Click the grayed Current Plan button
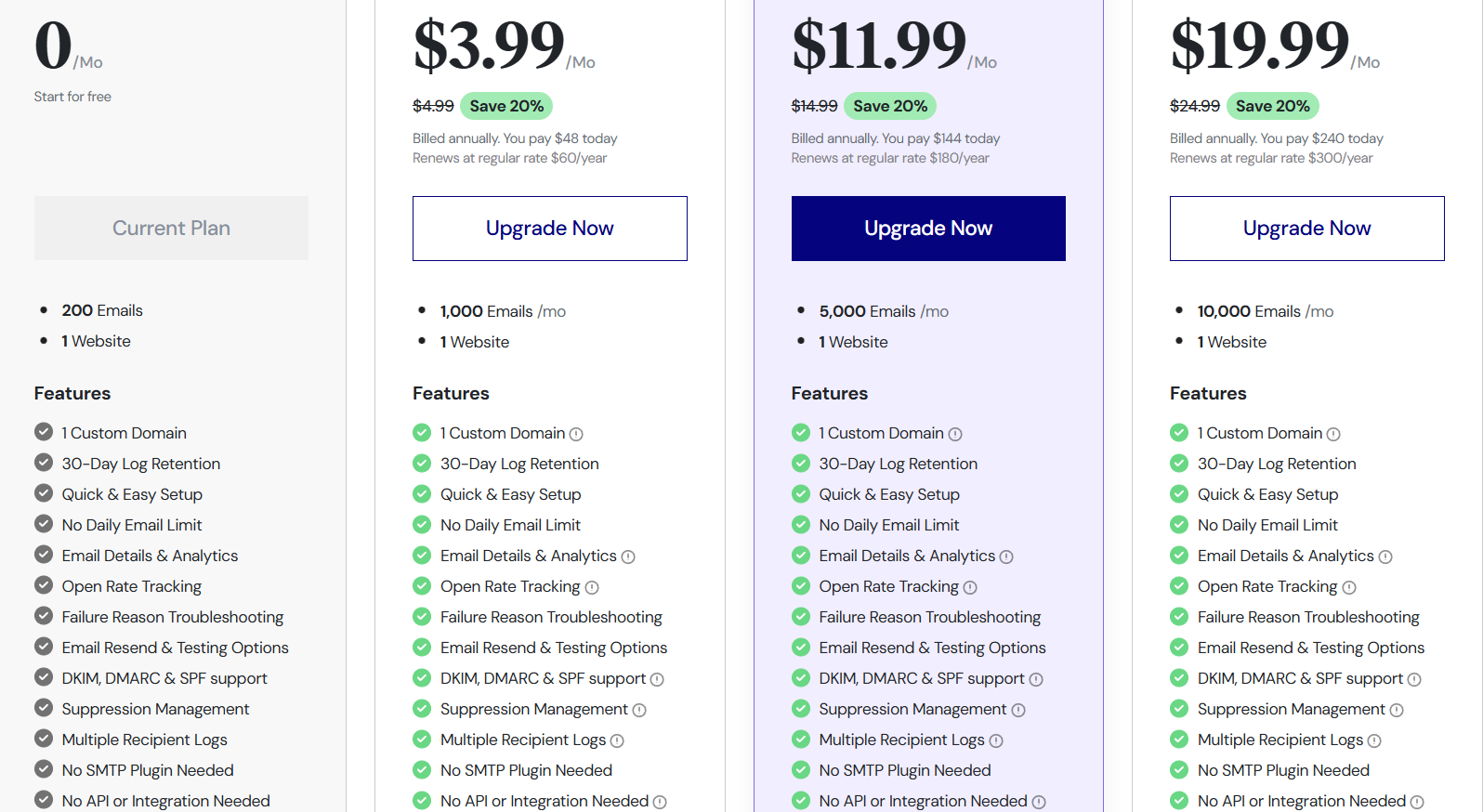This screenshot has width=1483, height=812. [171, 229]
